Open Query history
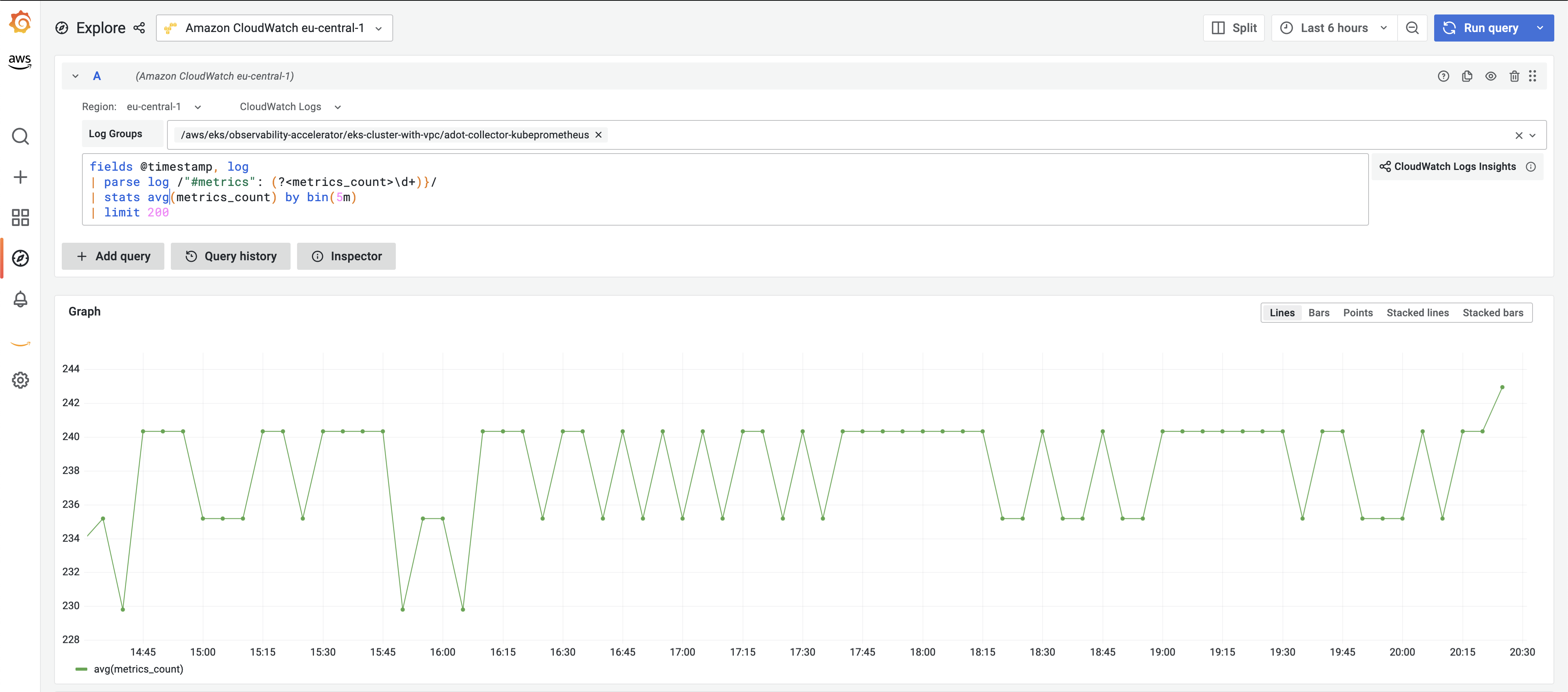 (x=230, y=256)
